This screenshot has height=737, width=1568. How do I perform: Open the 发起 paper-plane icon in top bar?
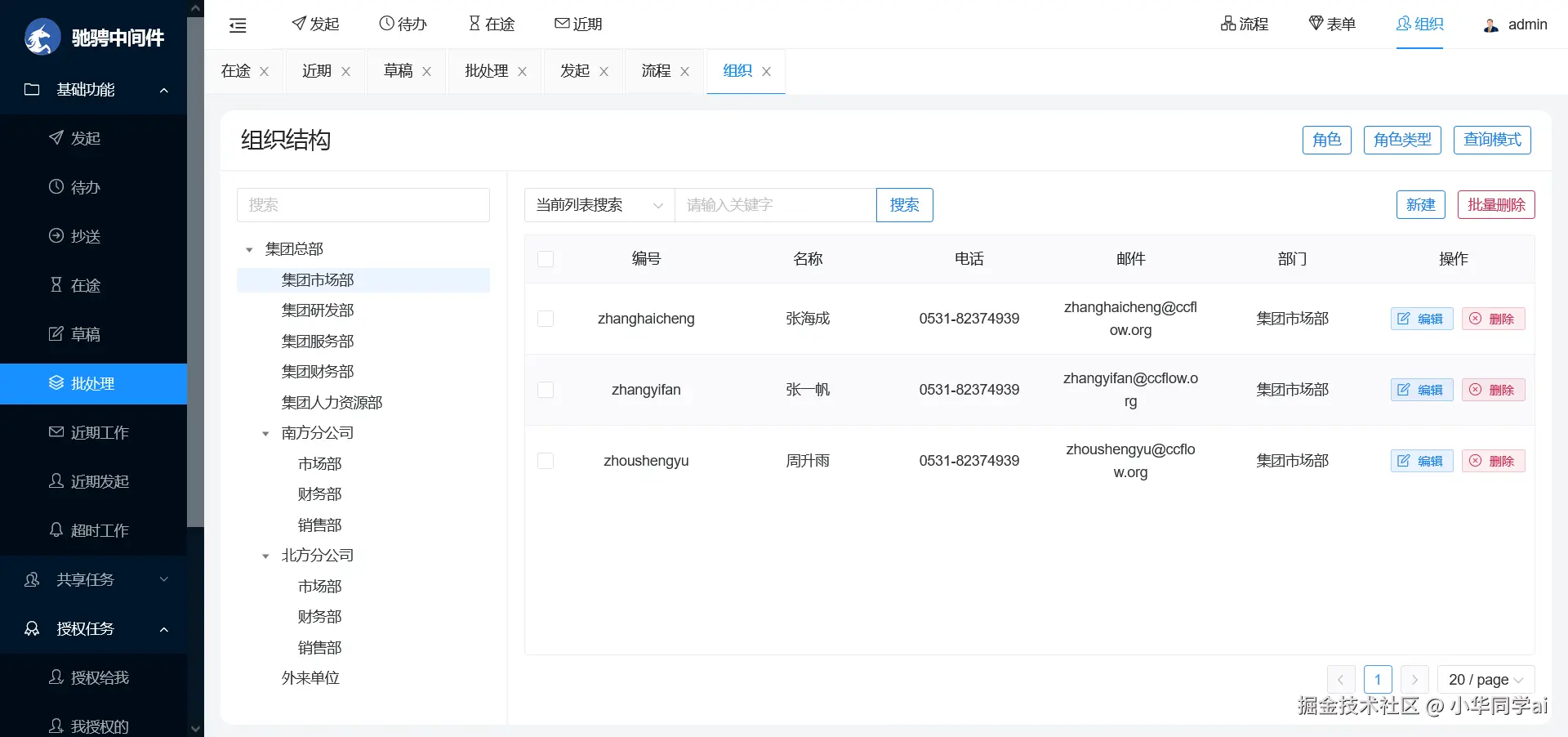[299, 24]
